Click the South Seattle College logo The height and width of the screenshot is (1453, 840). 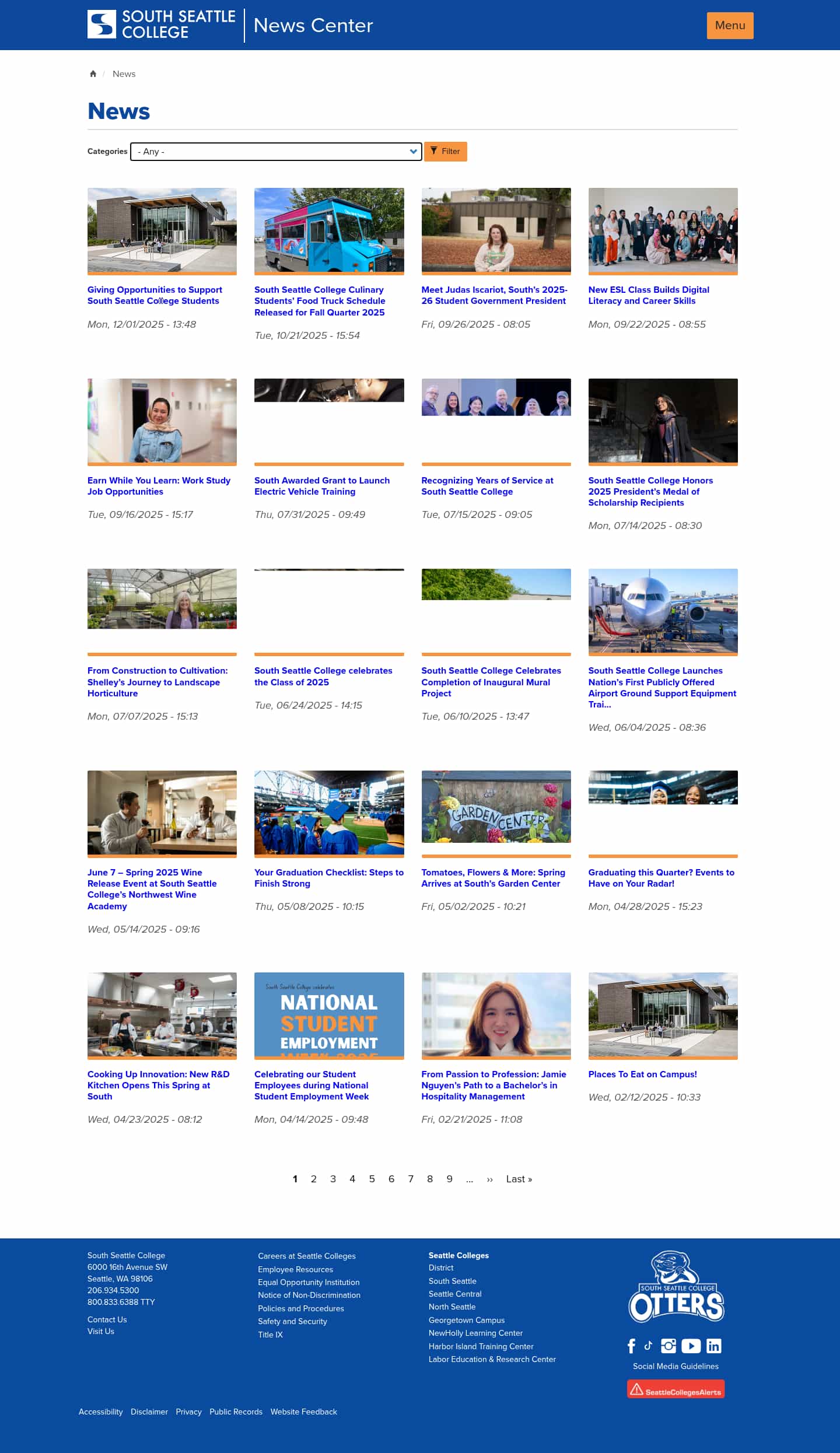pyautogui.click(x=161, y=24)
